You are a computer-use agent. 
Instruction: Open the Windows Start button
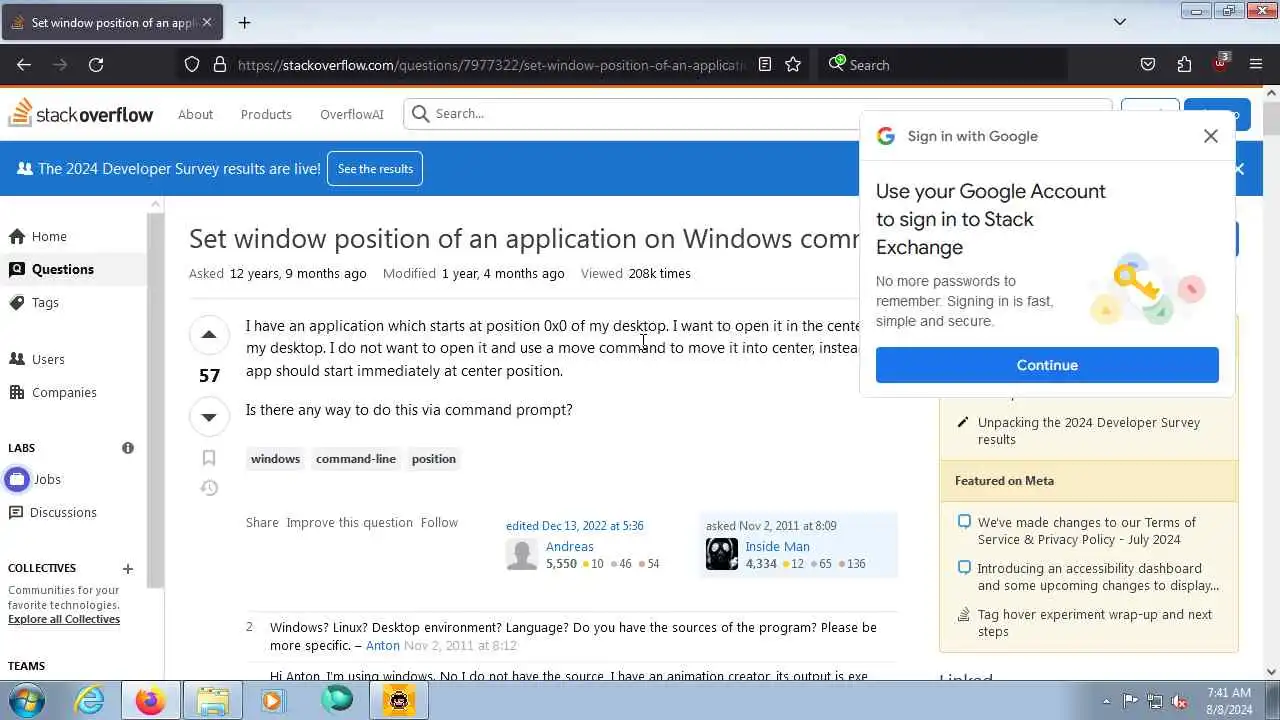click(x=27, y=700)
